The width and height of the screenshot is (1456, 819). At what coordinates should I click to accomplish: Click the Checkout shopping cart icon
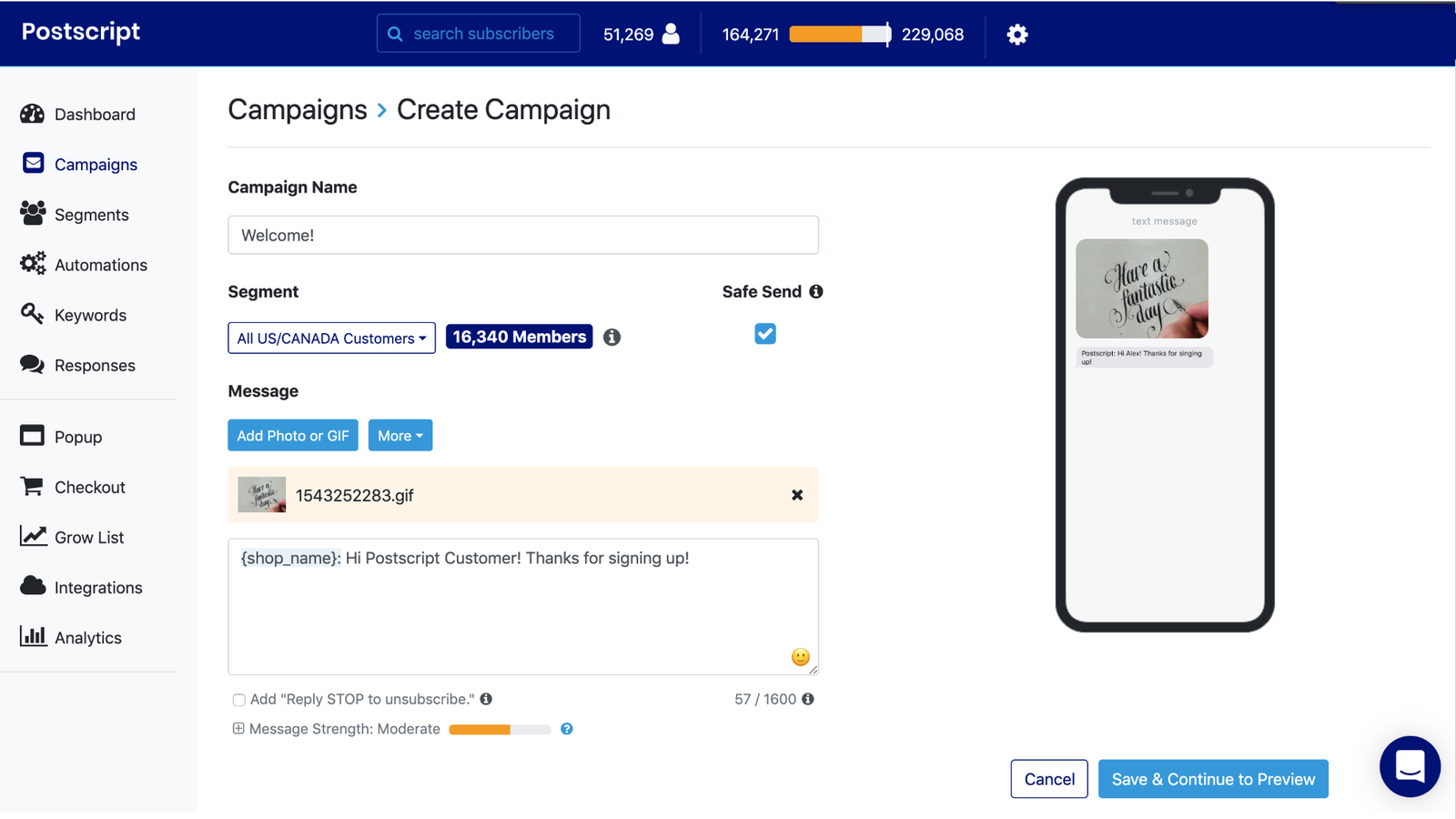pyautogui.click(x=33, y=487)
